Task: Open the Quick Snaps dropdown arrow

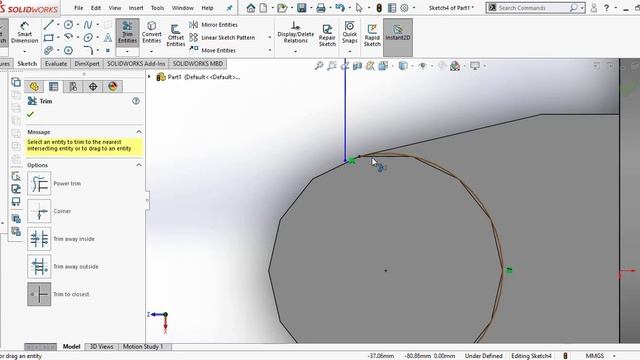Action: point(350,52)
